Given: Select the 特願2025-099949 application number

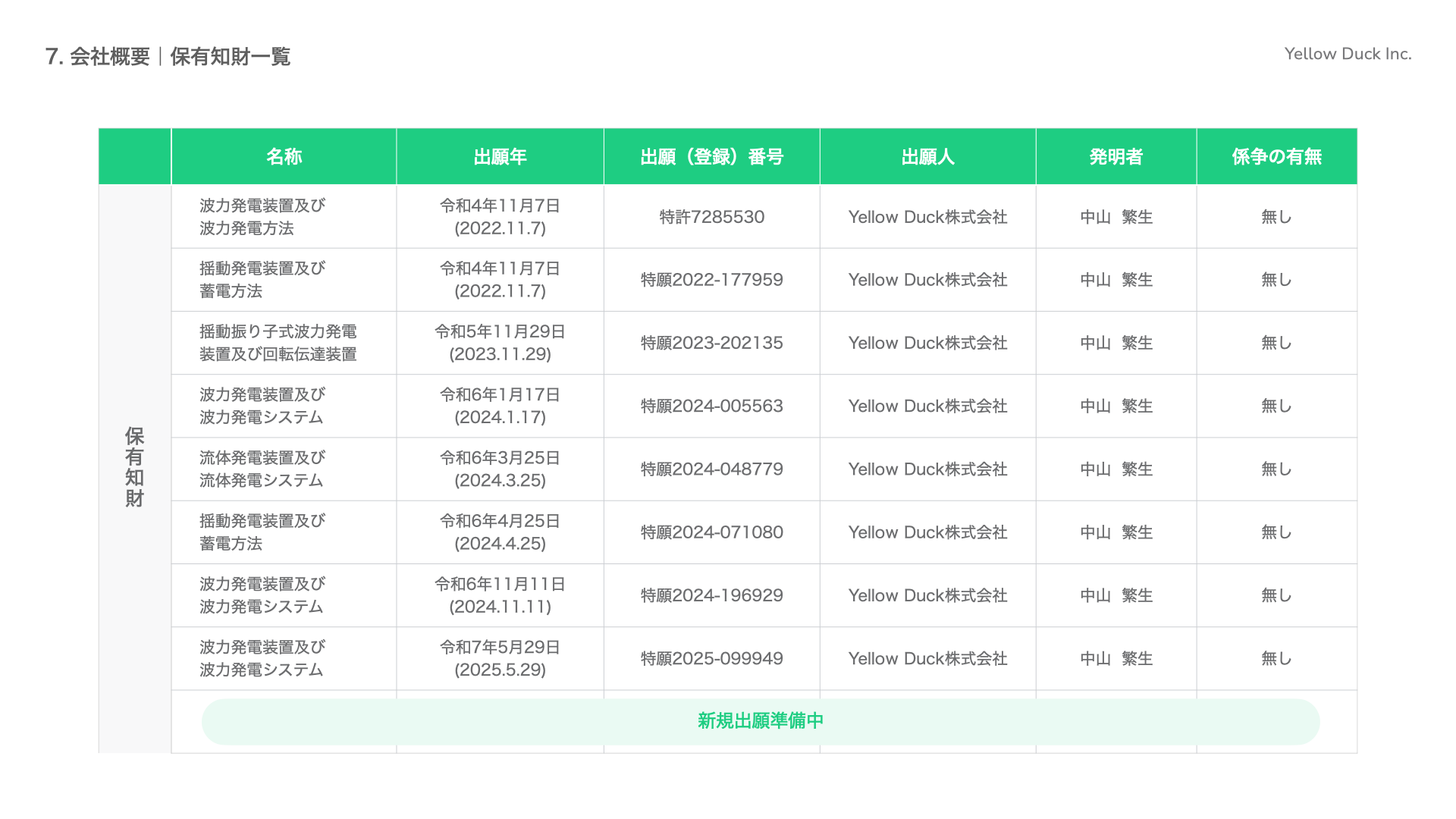Looking at the screenshot, I should pos(711,658).
